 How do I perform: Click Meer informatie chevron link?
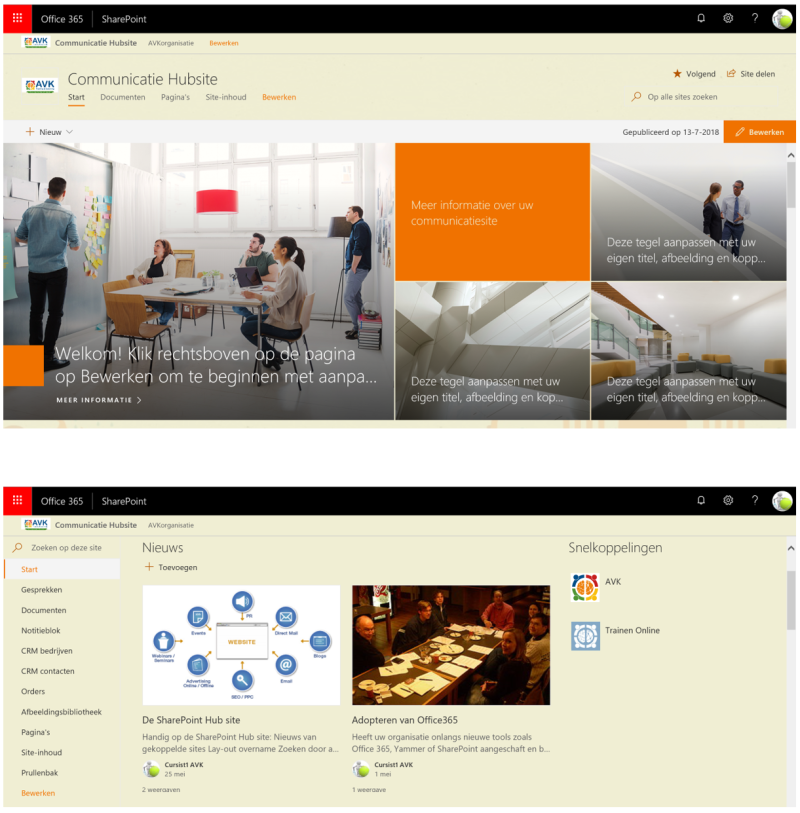pyautogui.click(x=99, y=400)
